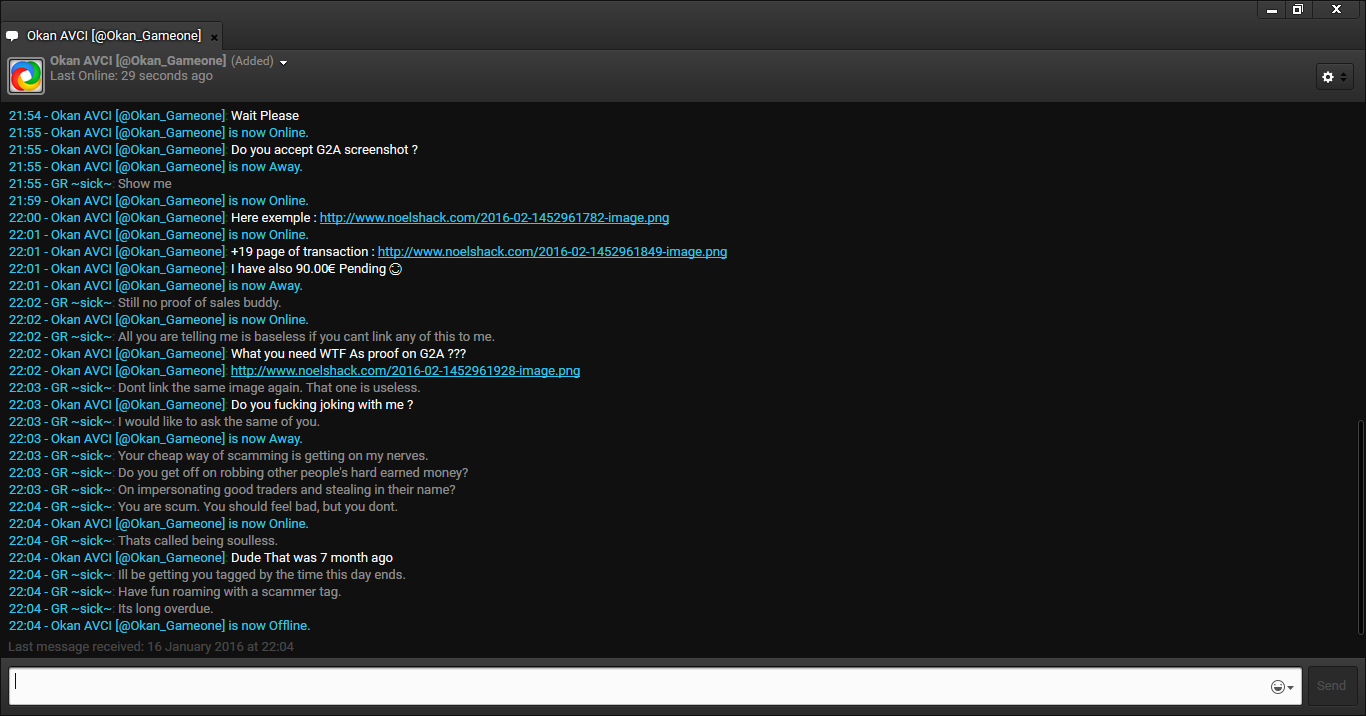Open the chat settings gear menu
The width and height of the screenshot is (1366, 716).
[x=1334, y=77]
